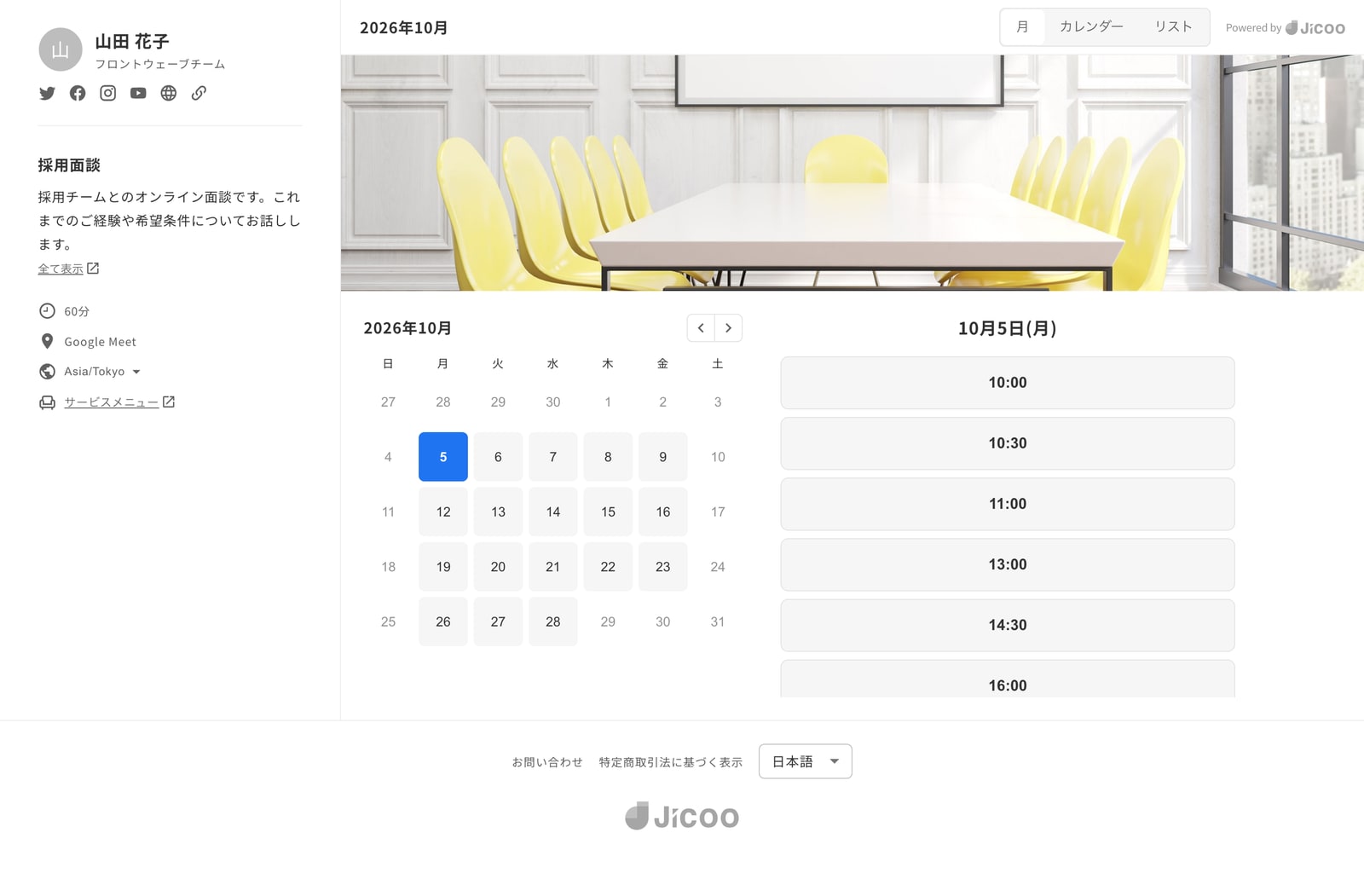Select the 11:00 time slot
Screen dimensions: 1364x896
(x=1008, y=504)
